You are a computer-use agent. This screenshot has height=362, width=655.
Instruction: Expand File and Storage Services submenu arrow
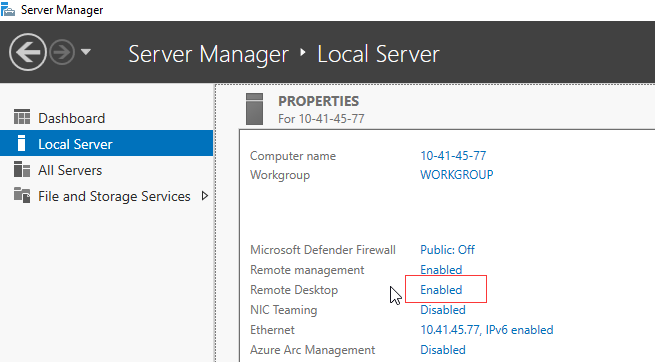(x=205, y=195)
